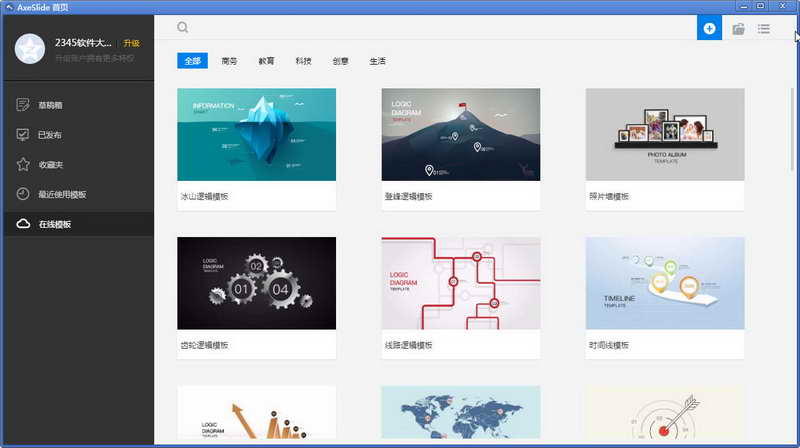
Task: Open the folder icon in top toolbar
Action: point(738,29)
